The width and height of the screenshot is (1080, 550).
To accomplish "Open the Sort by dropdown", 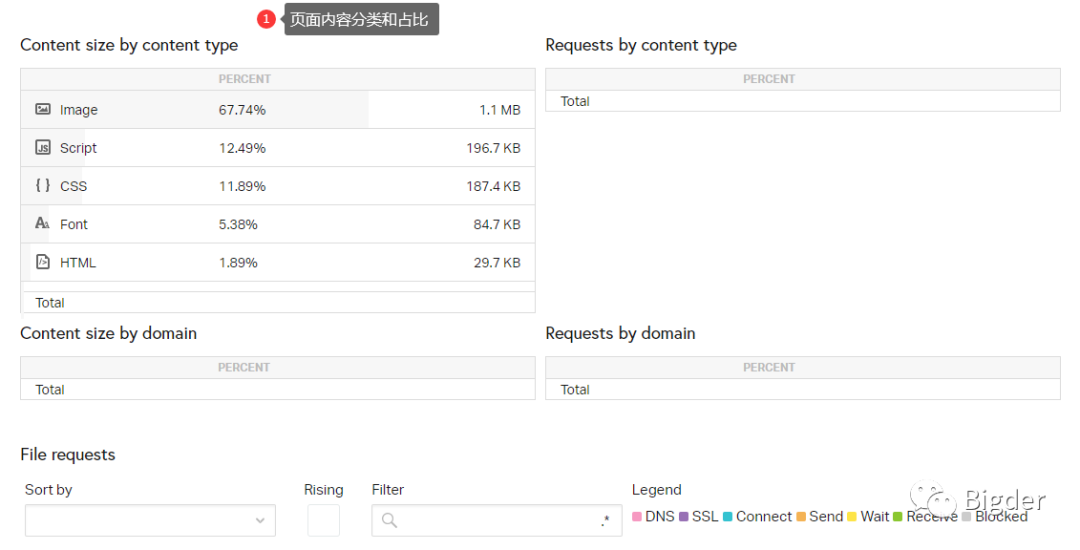I will tap(150, 520).
